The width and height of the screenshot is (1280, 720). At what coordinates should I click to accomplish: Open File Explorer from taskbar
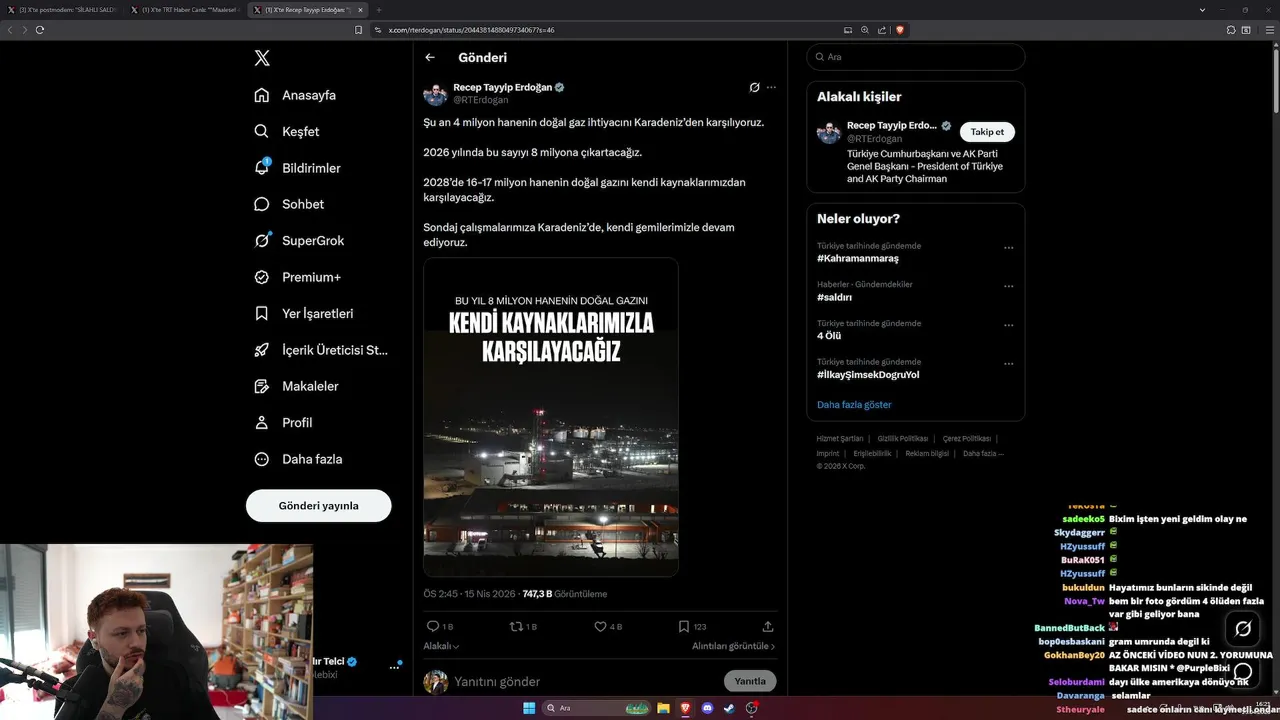(x=663, y=708)
